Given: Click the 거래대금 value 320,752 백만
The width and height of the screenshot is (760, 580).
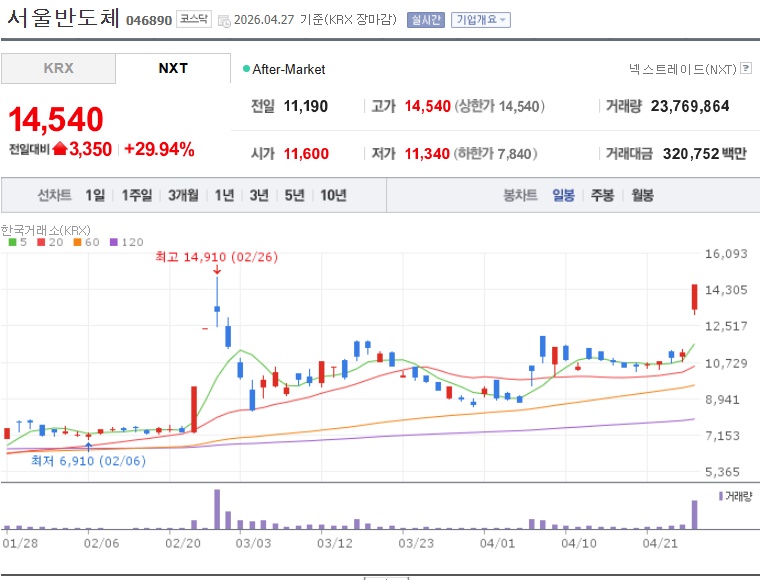Looking at the screenshot, I should [x=705, y=154].
